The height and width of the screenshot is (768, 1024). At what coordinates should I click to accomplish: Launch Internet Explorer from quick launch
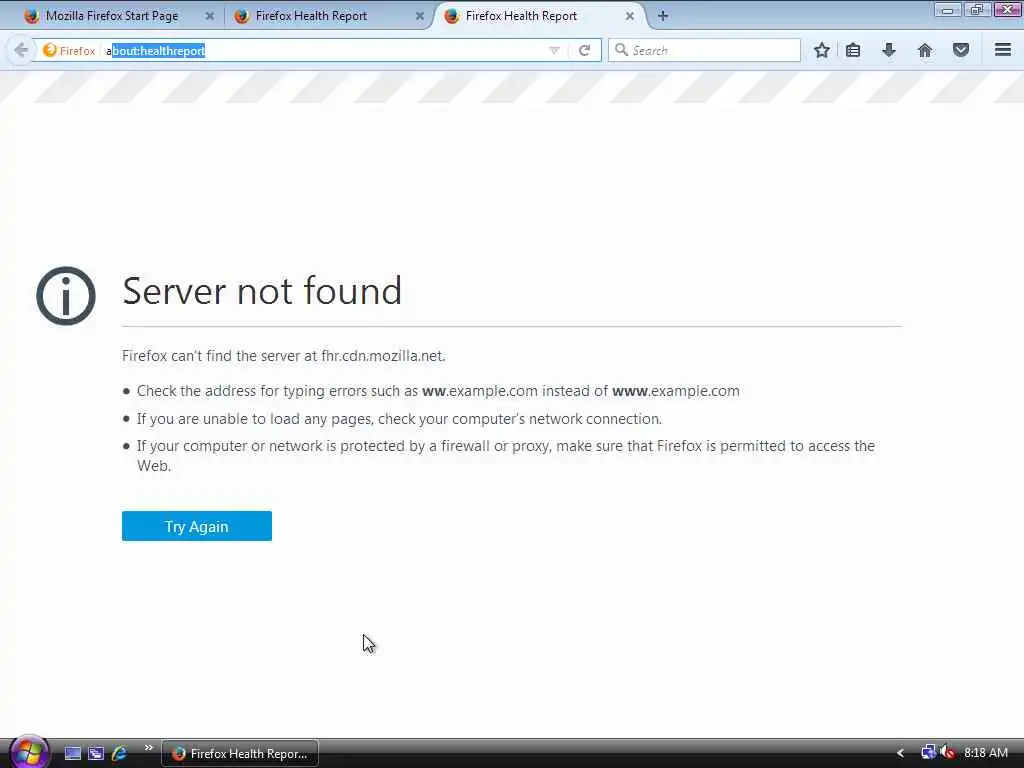tap(120, 753)
